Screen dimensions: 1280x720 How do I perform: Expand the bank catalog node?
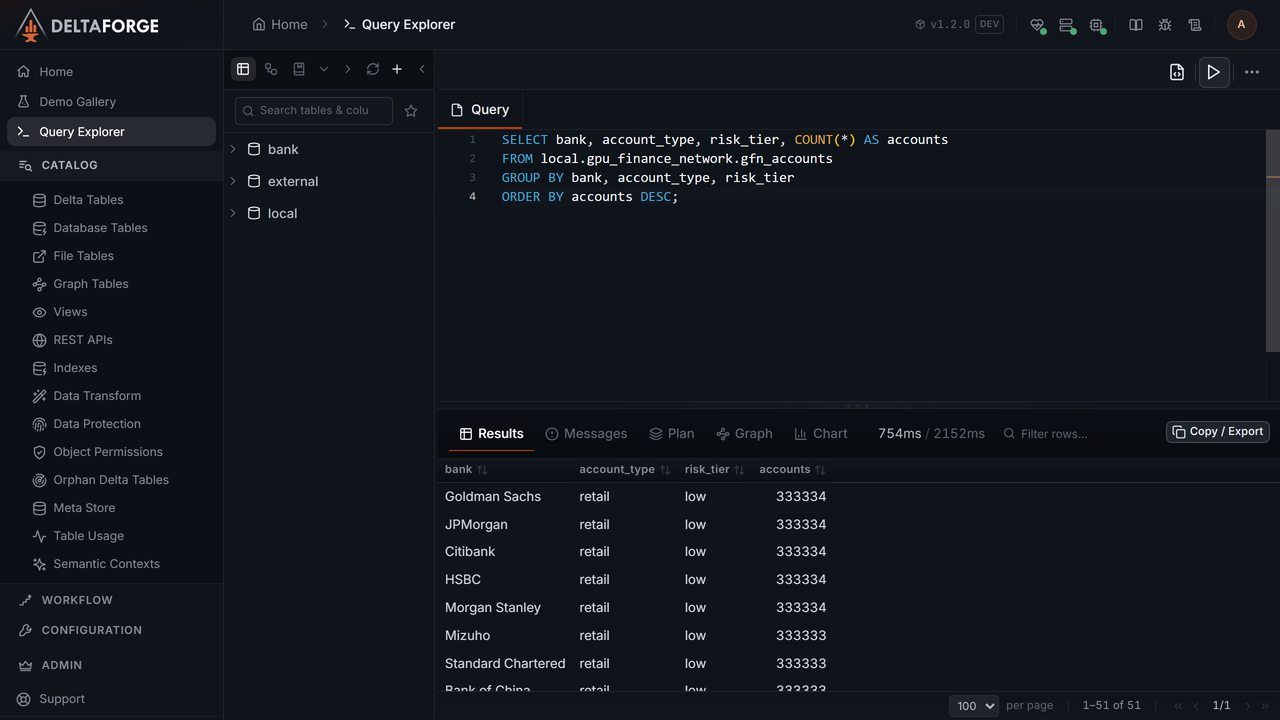coord(233,149)
